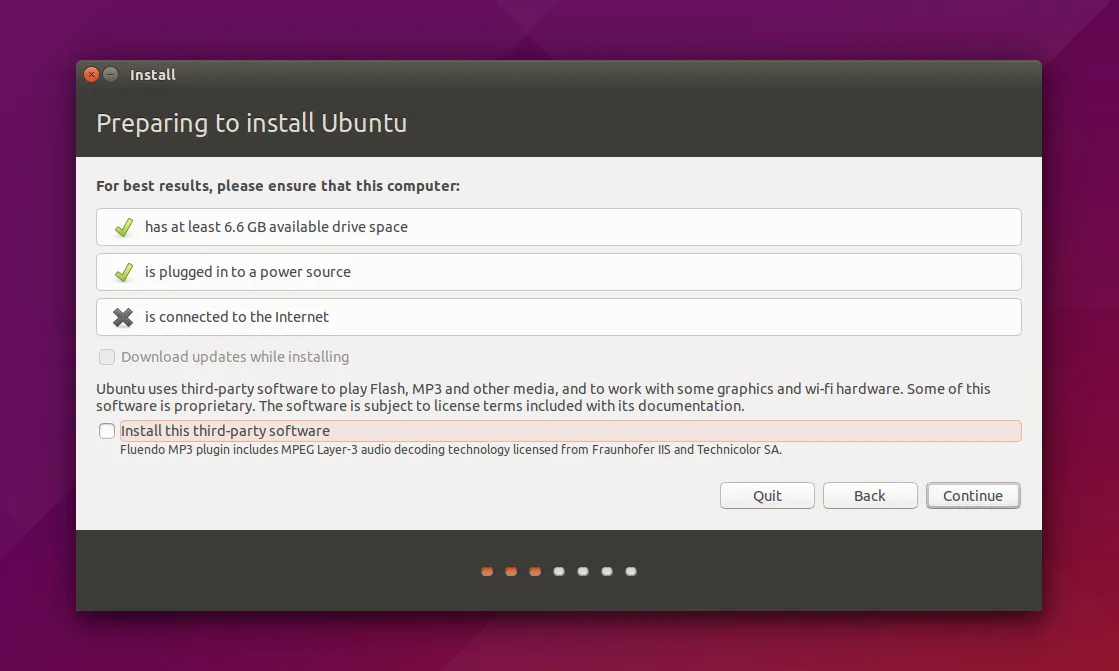Click the Fluendo MP3 plugin license text
The width and height of the screenshot is (1119, 671).
[x=451, y=450]
